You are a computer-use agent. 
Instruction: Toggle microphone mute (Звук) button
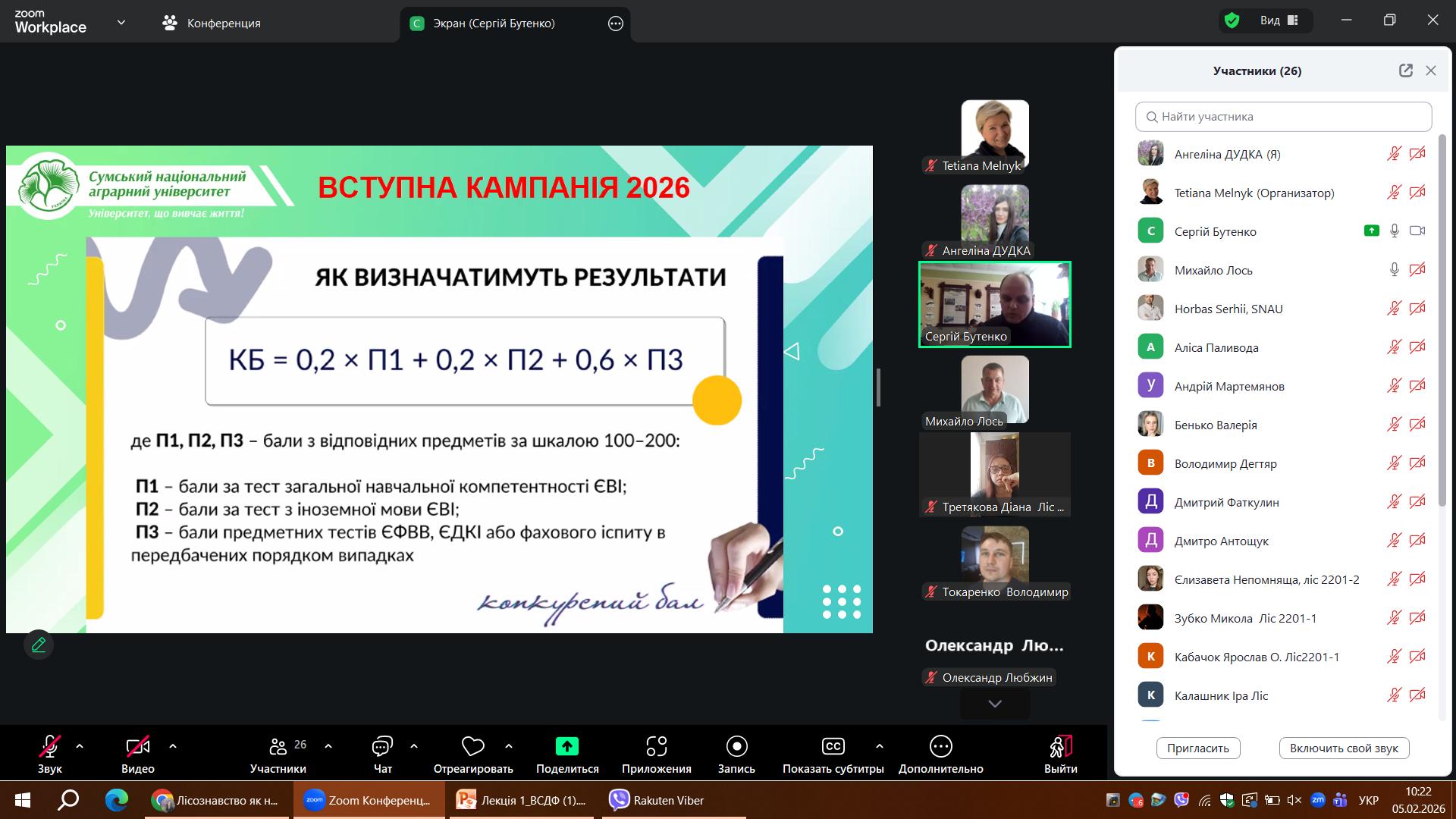click(x=50, y=747)
